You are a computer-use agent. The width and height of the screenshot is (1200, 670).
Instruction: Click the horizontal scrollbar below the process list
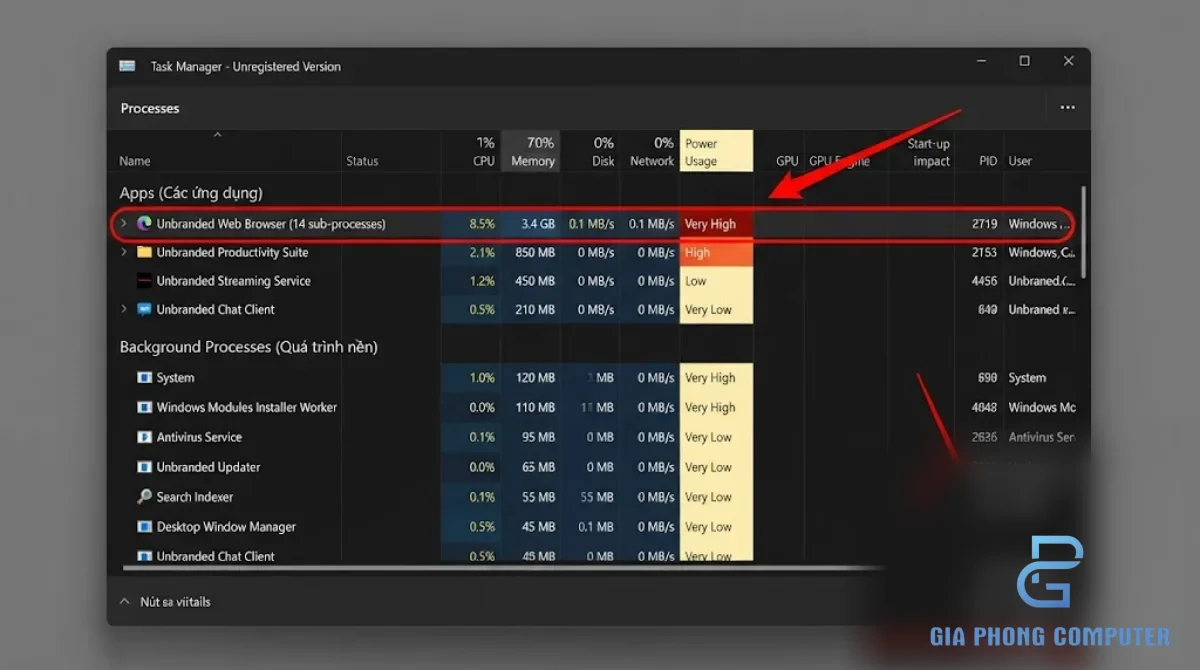pyautogui.click(x=503, y=568)
